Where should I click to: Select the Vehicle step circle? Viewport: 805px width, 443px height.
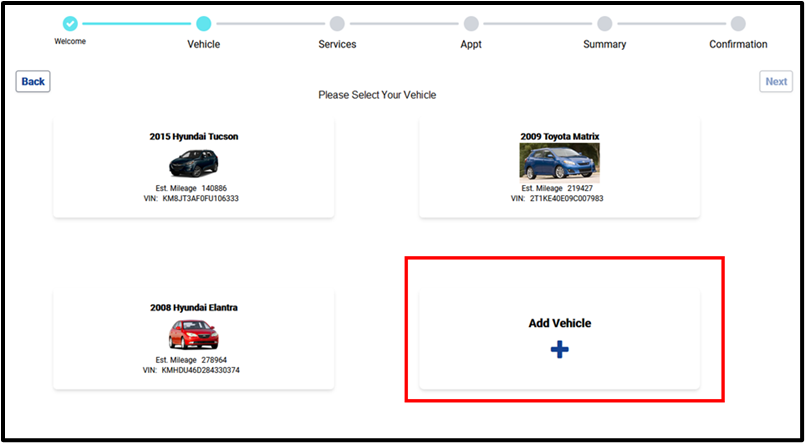pos(203,23)
